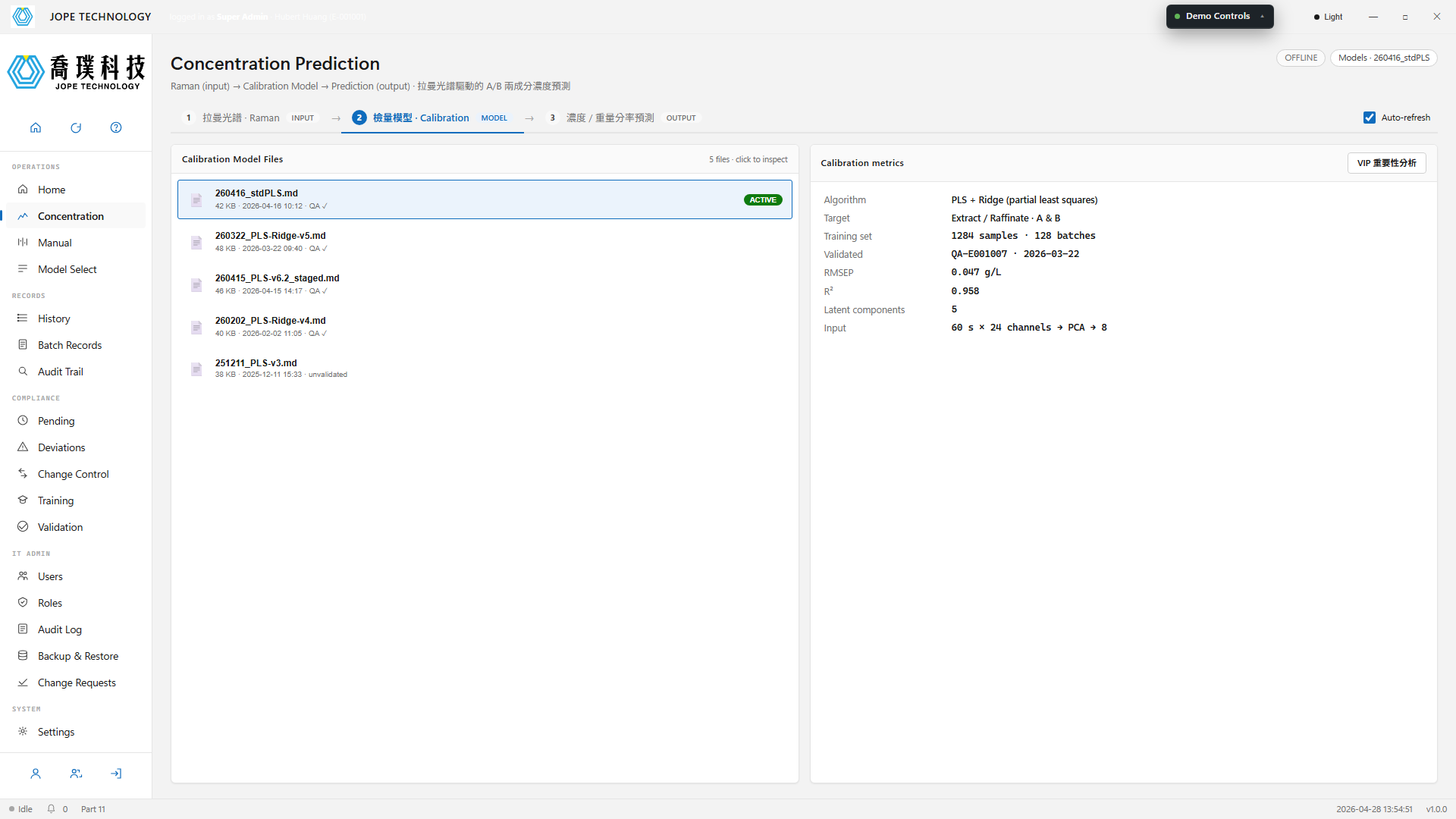
Task: Click the RMSEP value 0.047 g/L
Action: pos(976,272)
